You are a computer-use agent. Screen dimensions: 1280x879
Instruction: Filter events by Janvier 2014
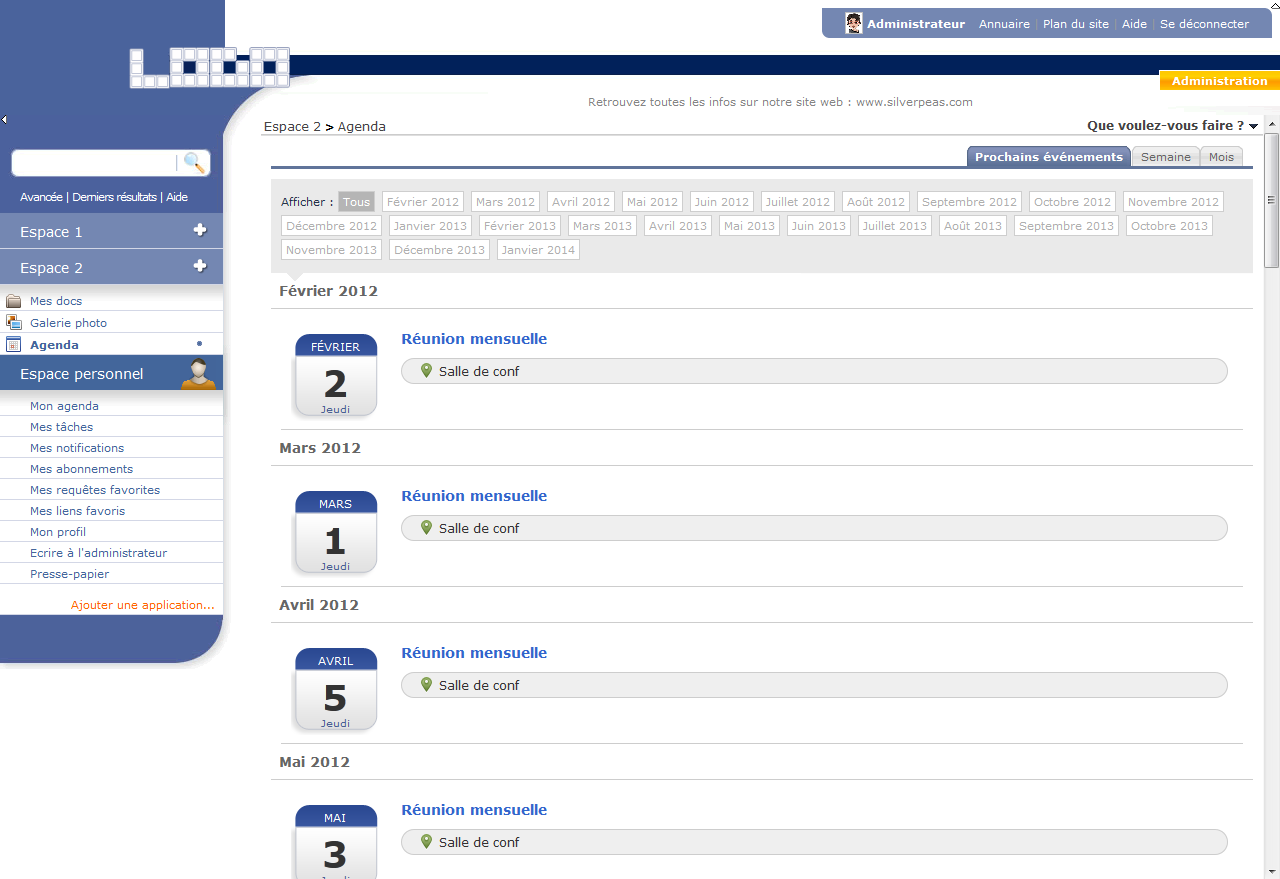click(x=538, y=250)
